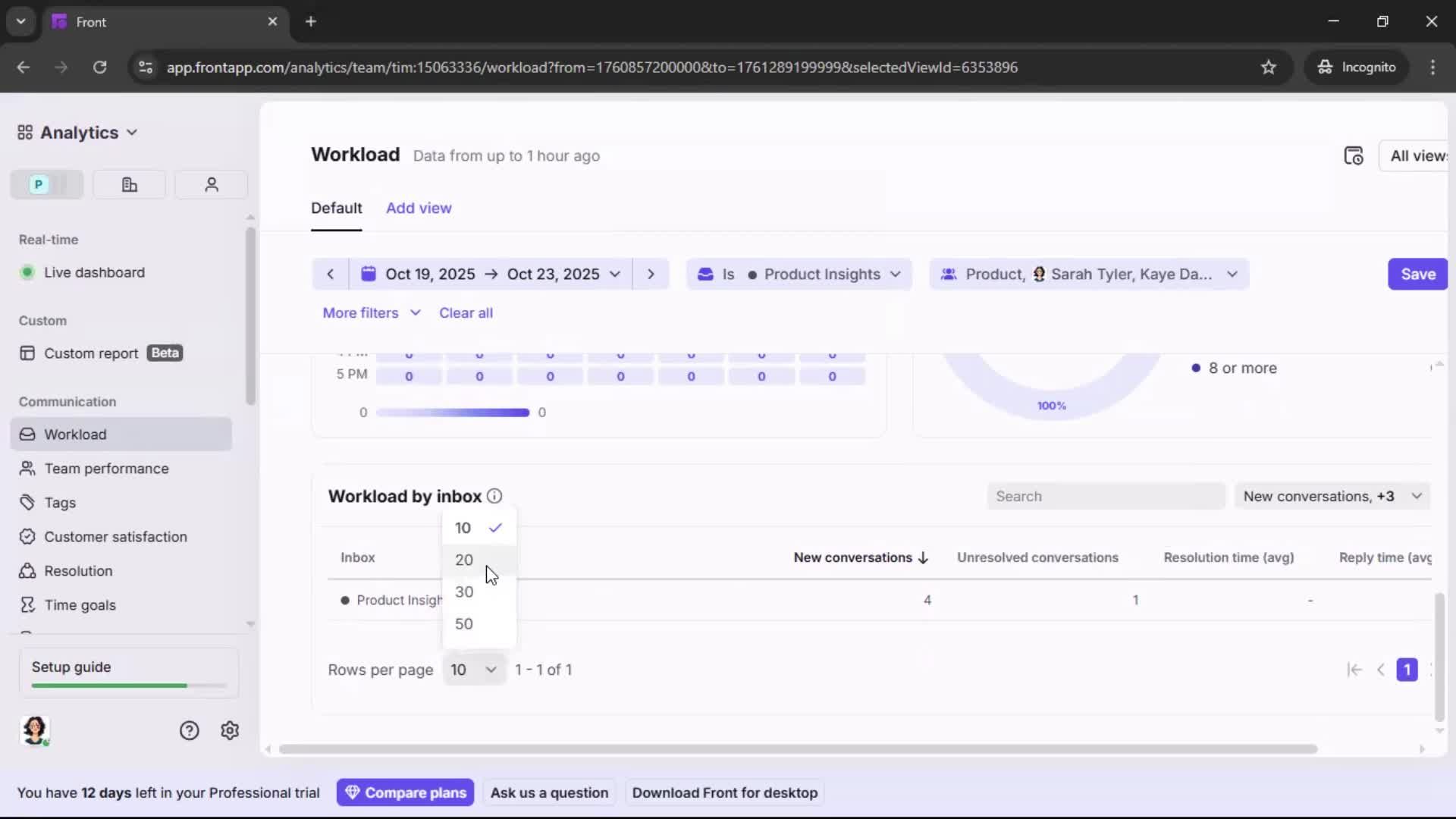Open the help question mark icon
Viewport: 1456px width, 819px height.
(x=188, y=730)
